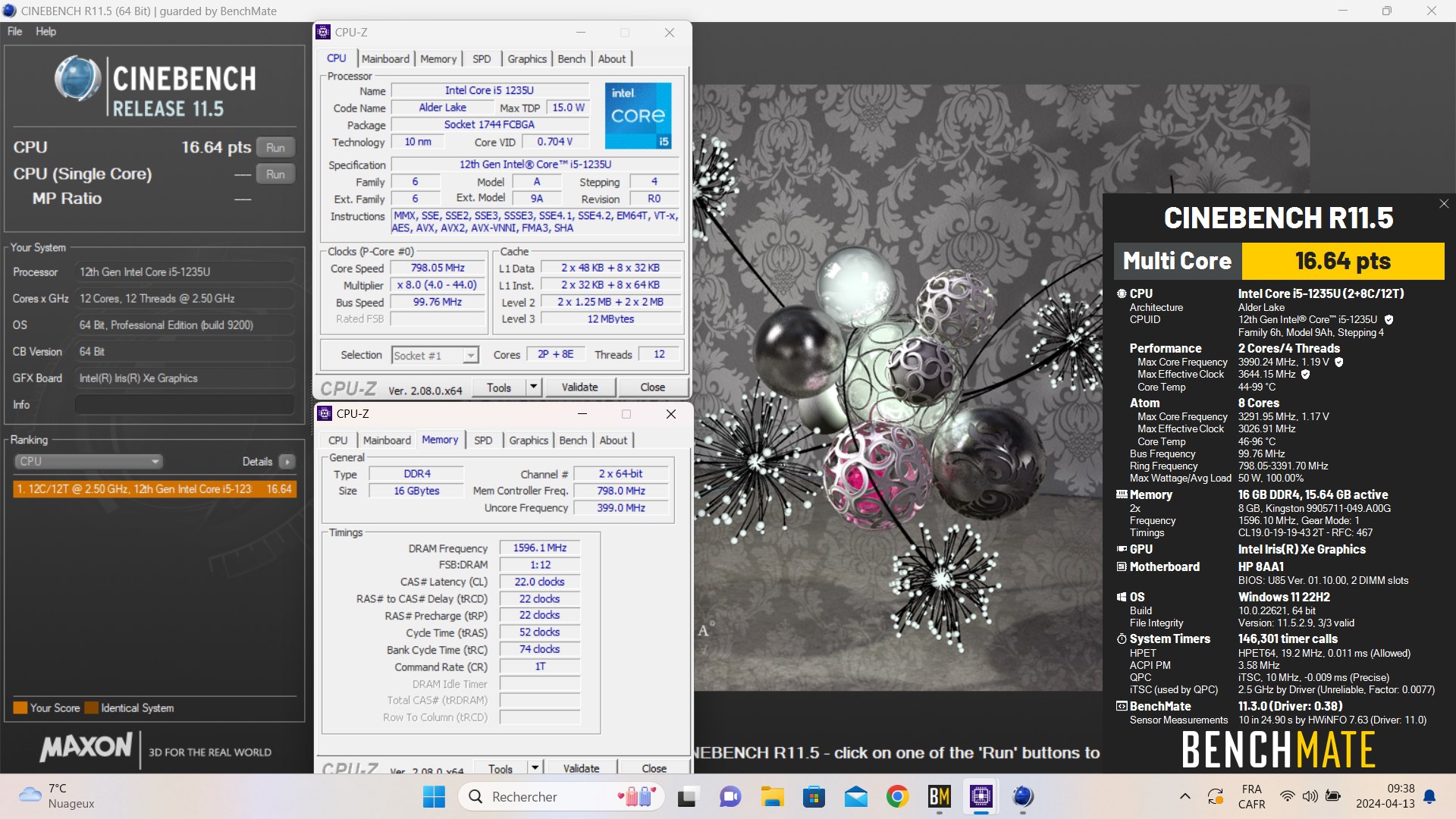This screenshot has height=819, width=1456.
Task: Open the Chat app in the taskbar
Action: 730,796
